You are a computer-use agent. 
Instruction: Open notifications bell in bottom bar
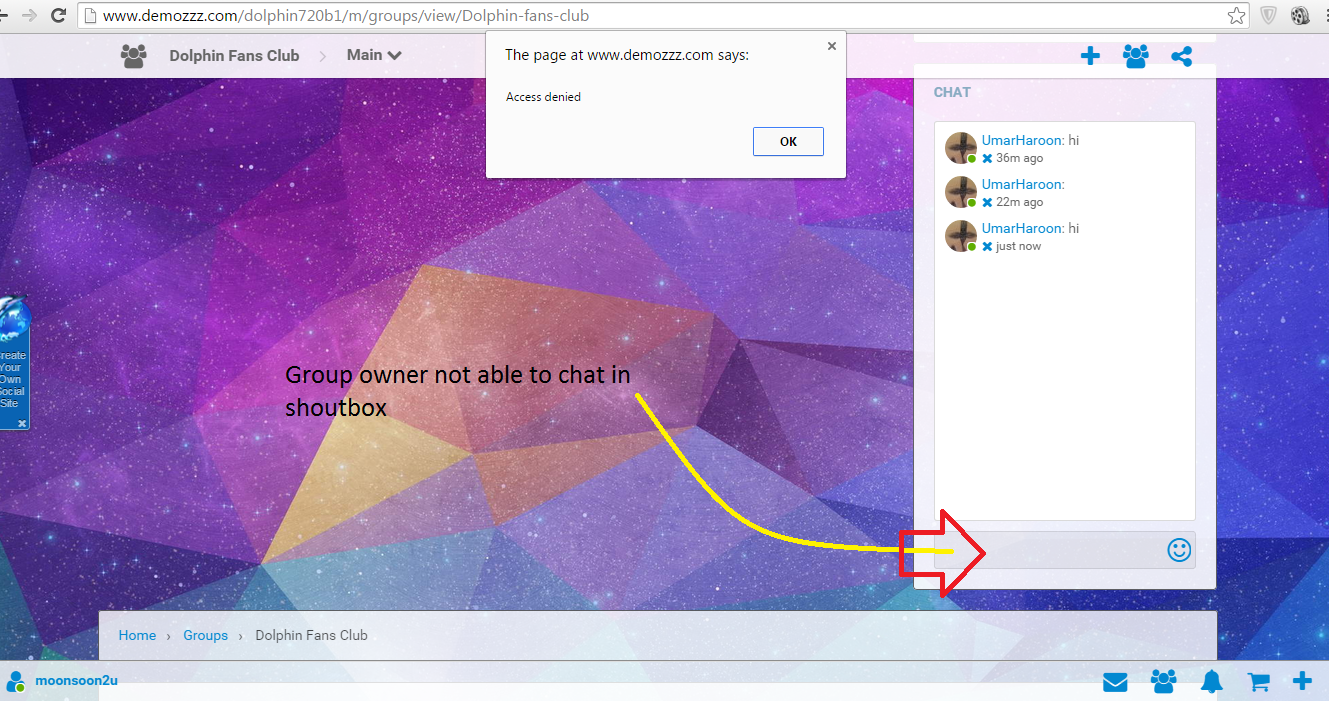click(x=1212, y=682)
